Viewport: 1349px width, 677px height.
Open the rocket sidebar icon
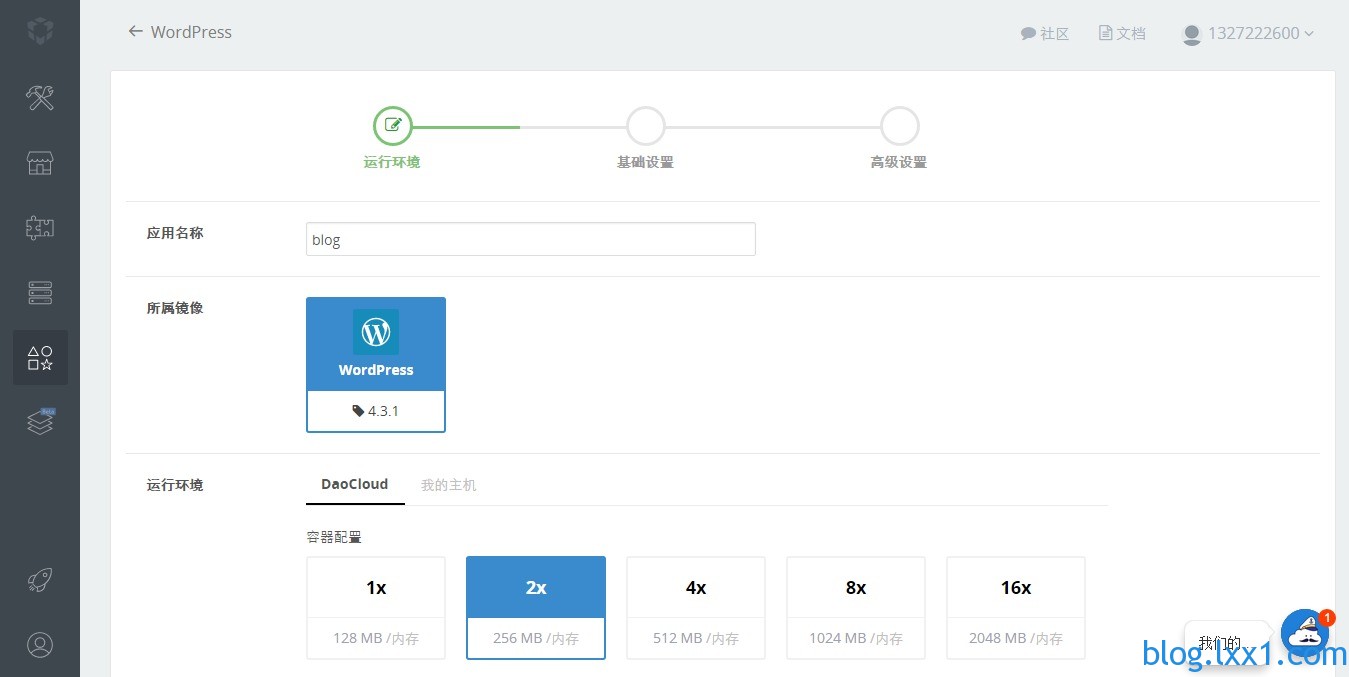(x=40, y=580)
